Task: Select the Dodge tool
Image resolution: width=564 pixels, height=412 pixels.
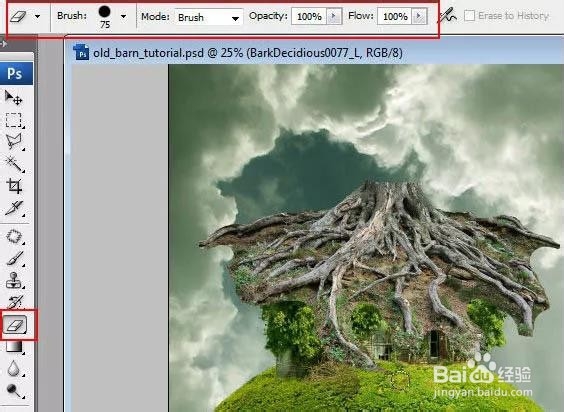Action: click(x=14, y=391)
